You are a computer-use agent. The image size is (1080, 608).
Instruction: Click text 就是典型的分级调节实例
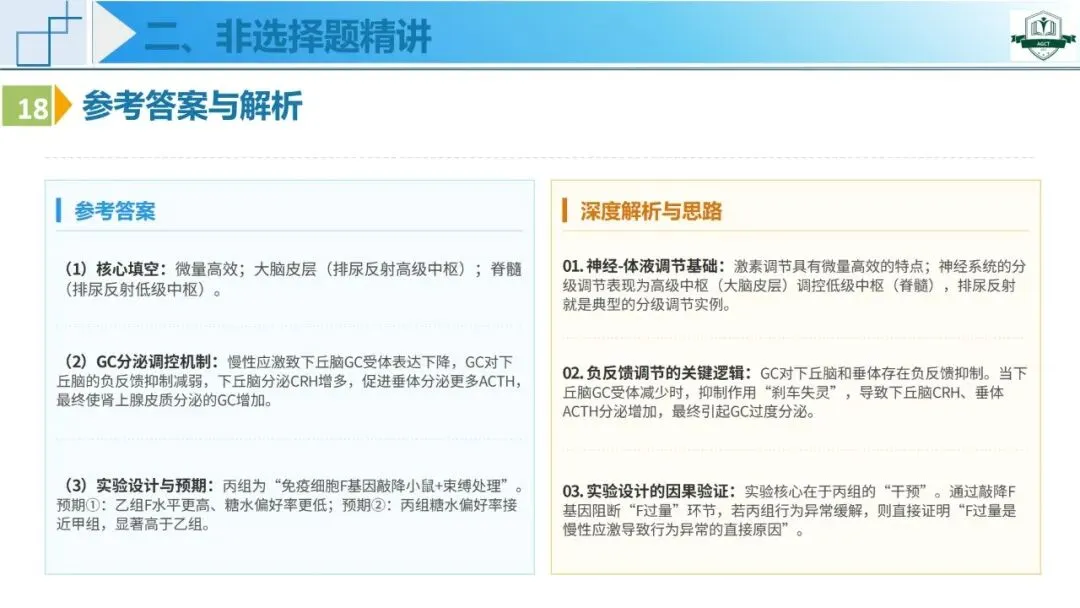[642, 304]
